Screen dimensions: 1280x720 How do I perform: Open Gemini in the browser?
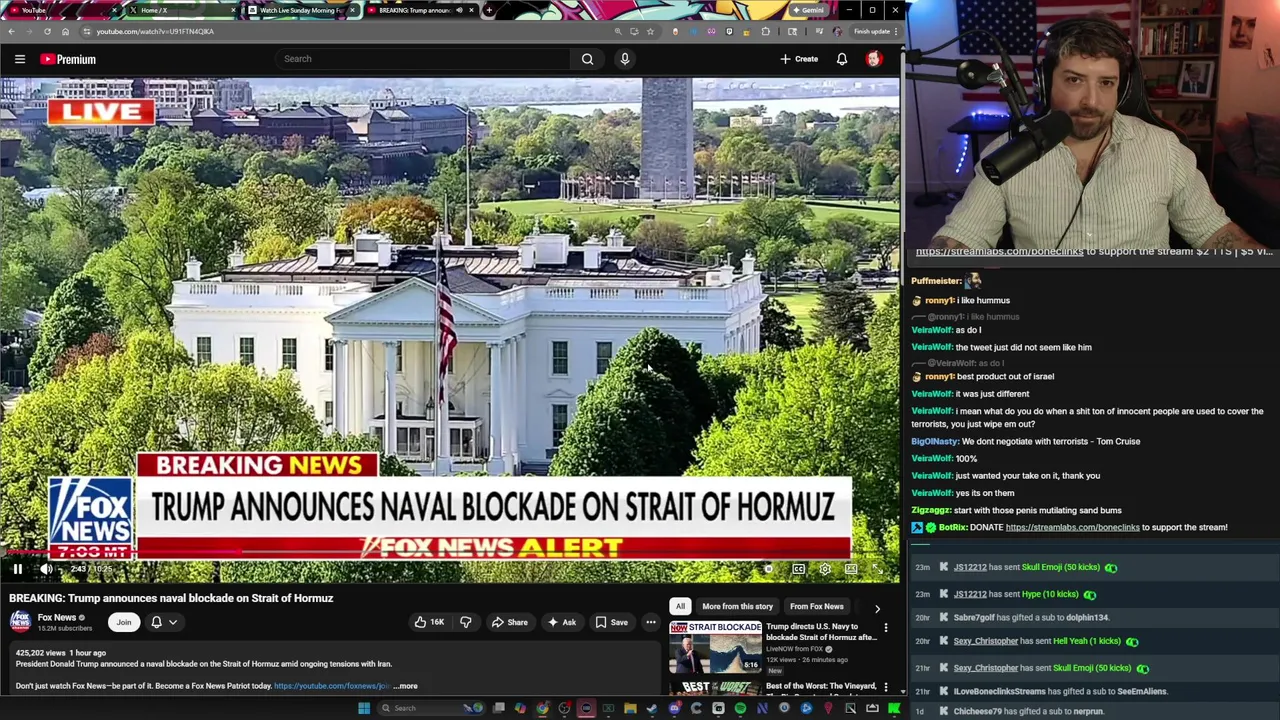807,10
